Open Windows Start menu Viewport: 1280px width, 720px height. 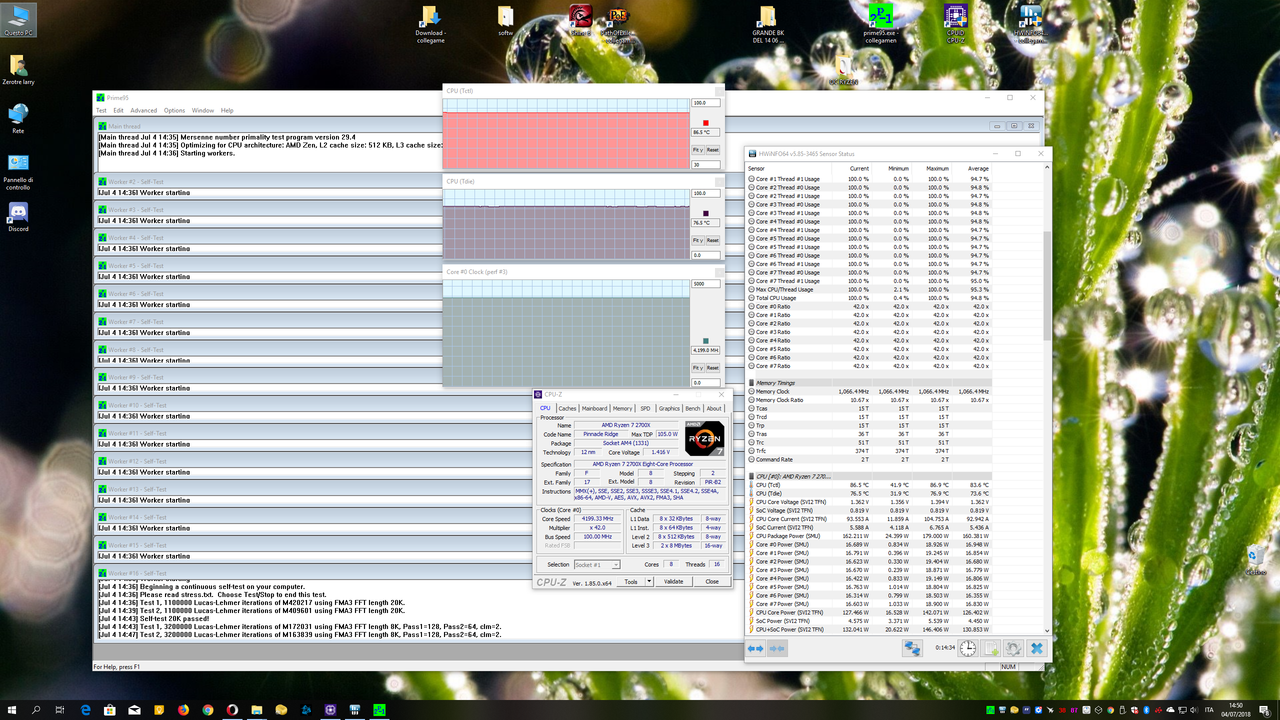point(12,709)
